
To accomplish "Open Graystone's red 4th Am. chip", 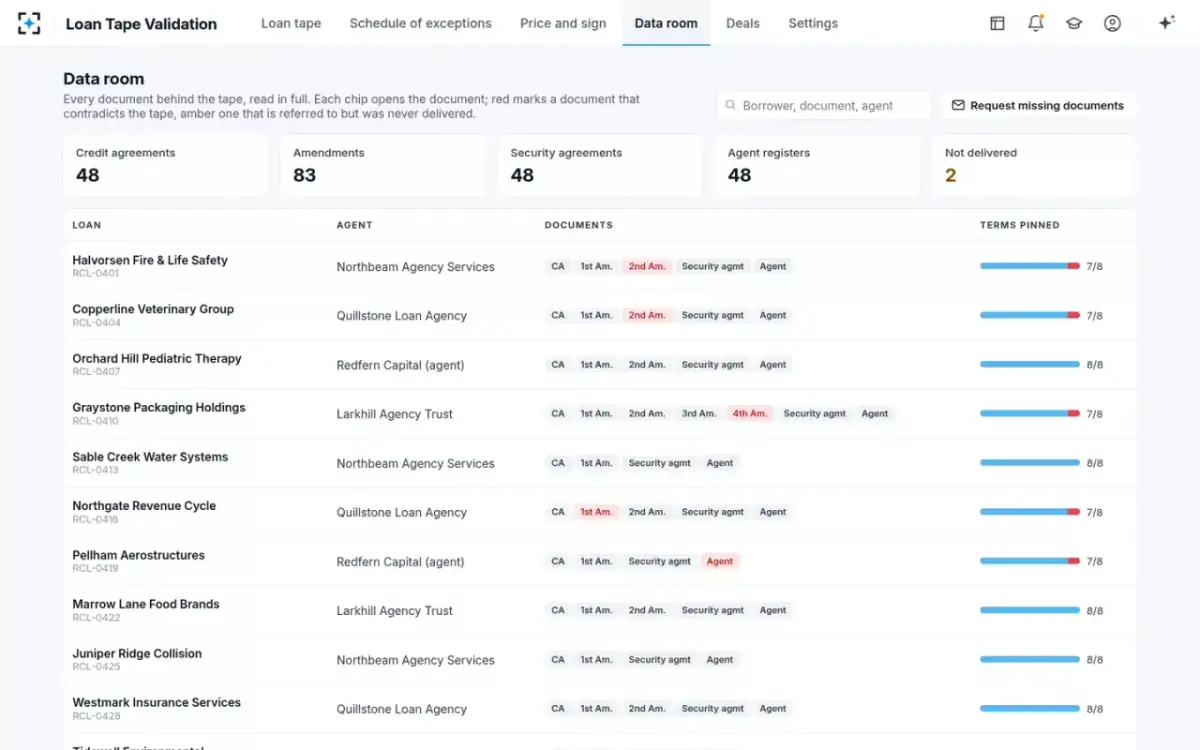I will coord(750,414).
